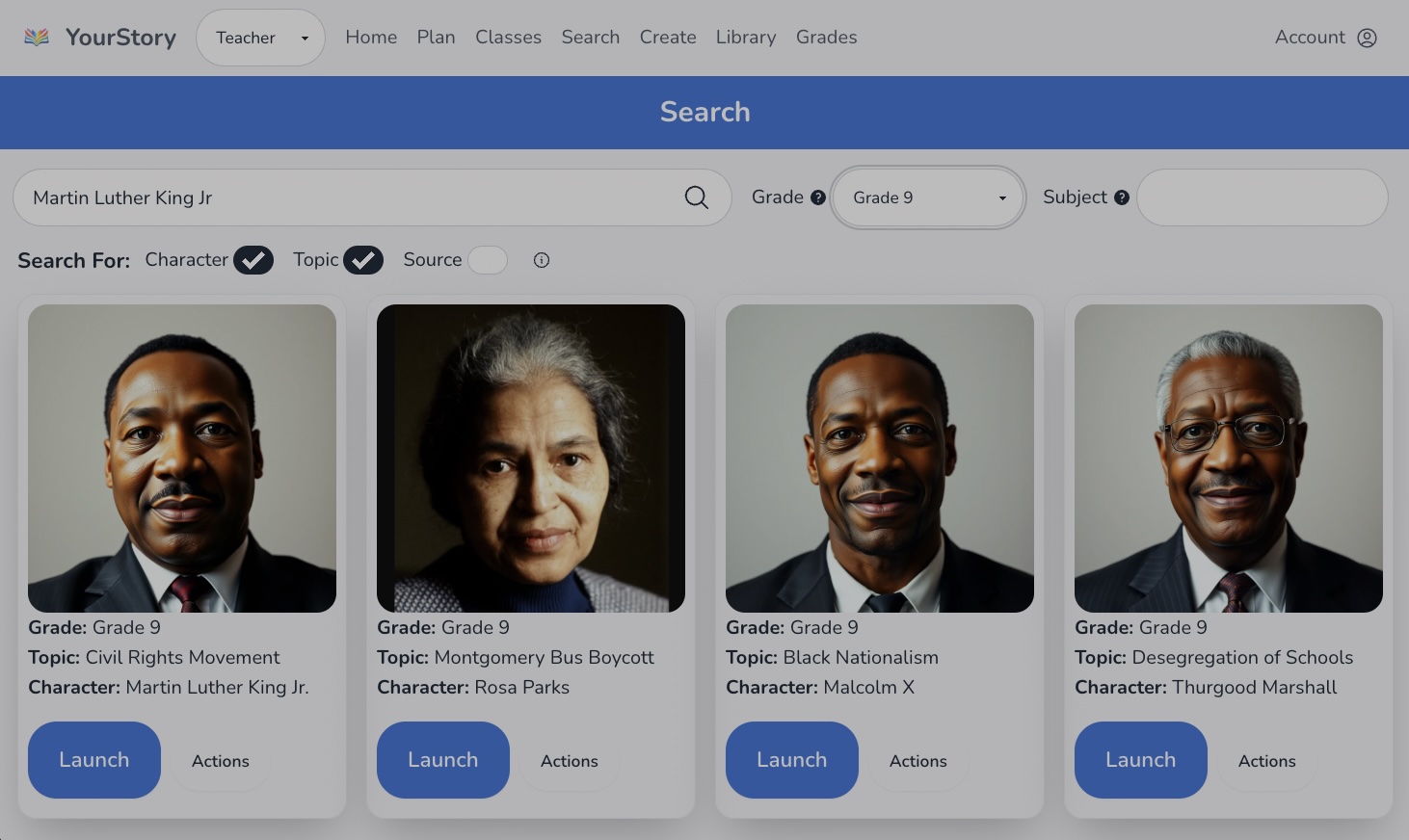Go to the Classes menu item
Image resolution: width=1409 pixels, height=840 pixels.
(508, 38)
